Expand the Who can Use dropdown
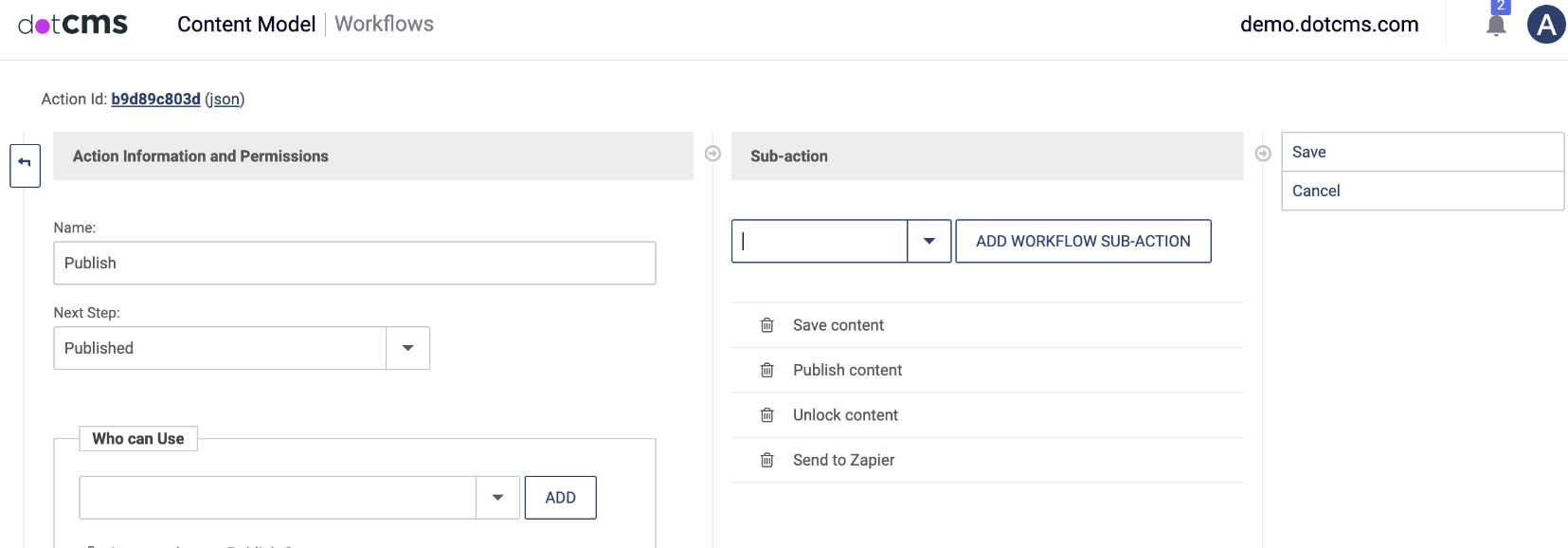Viewport: 1568px width, 548px height. (497, 498)
